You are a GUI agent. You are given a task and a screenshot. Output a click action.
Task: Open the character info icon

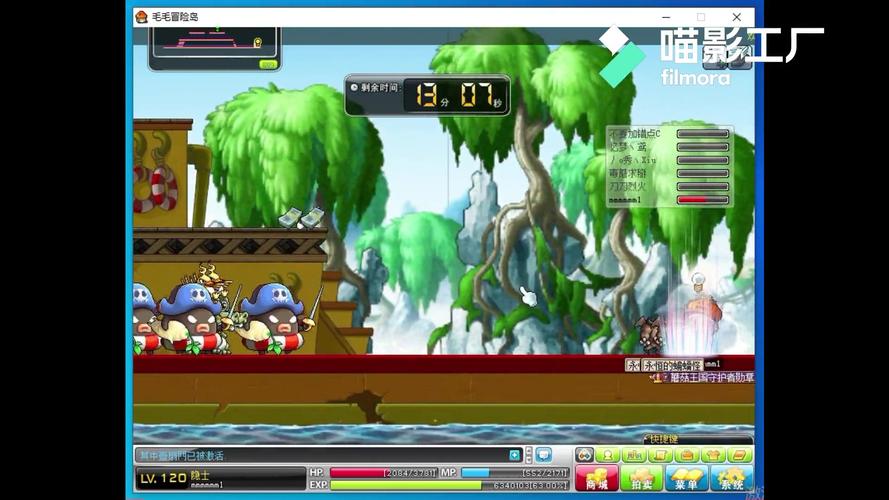(x=607, y=455)
